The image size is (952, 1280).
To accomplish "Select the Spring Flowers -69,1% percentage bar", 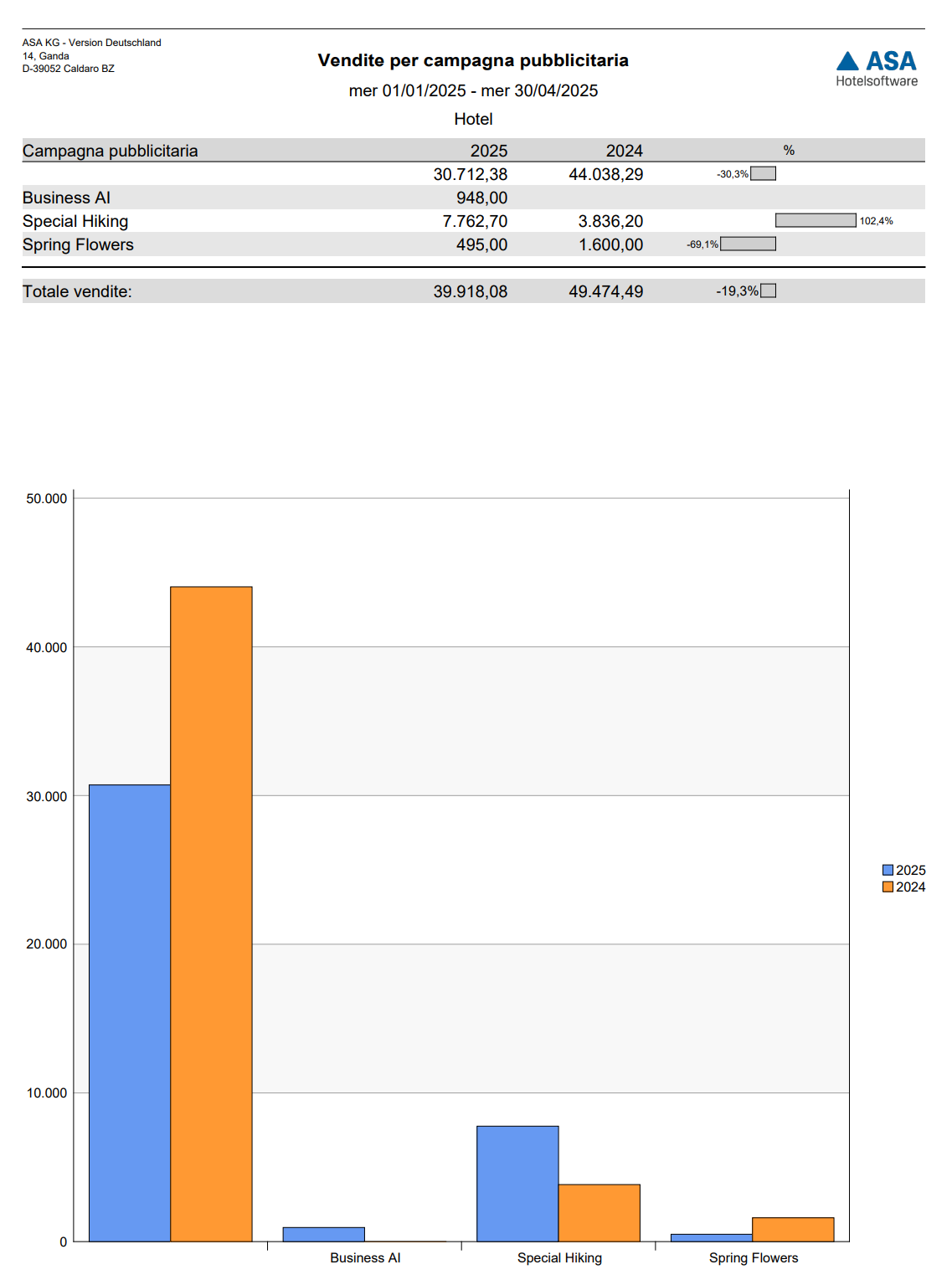I will point(748,244).
